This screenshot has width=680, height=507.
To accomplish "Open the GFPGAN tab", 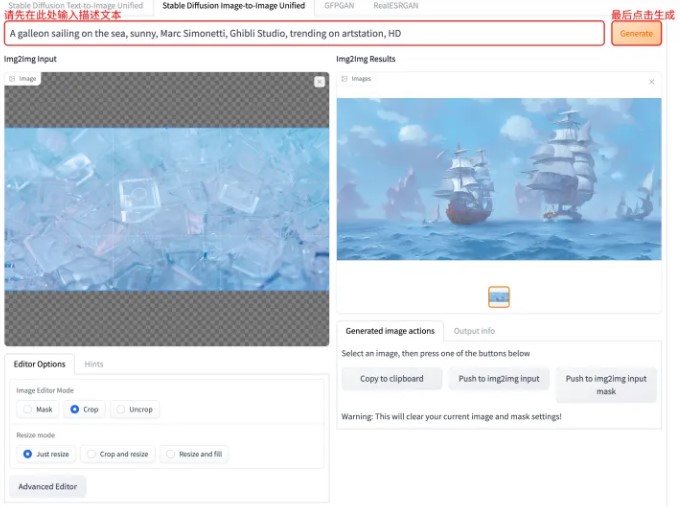I will (339, 6).
